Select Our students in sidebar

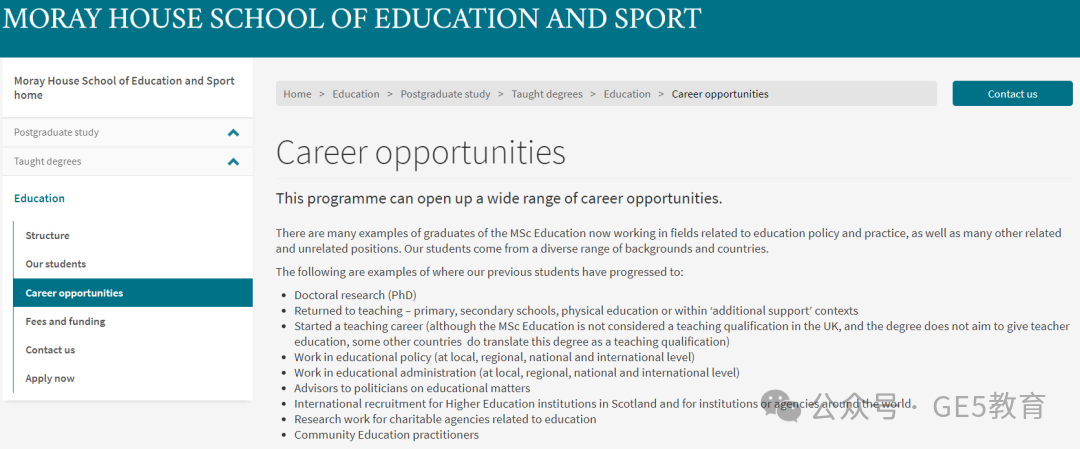click(x=56, y=264)
